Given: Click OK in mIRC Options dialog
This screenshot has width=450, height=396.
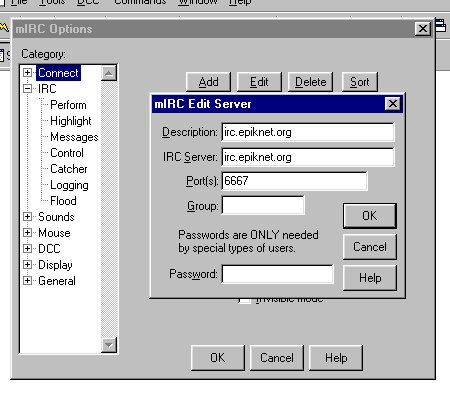Looking at the screenshot, I should [218, 358].
